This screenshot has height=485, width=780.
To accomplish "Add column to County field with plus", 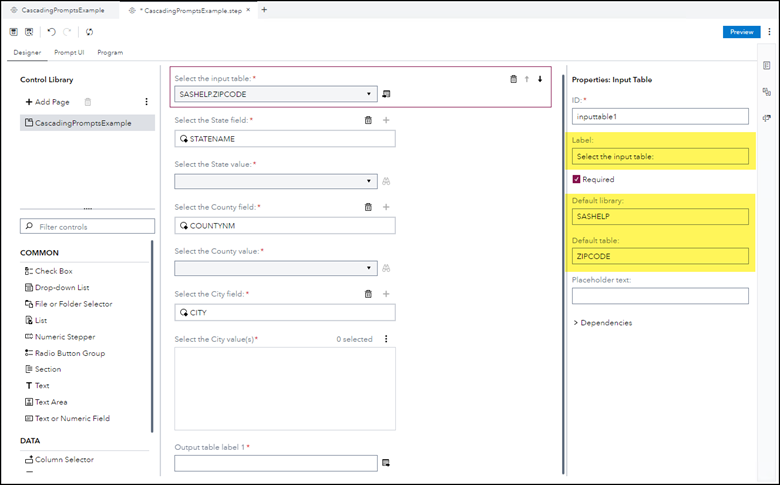I will pyautogui.click(x=386, y=207).
